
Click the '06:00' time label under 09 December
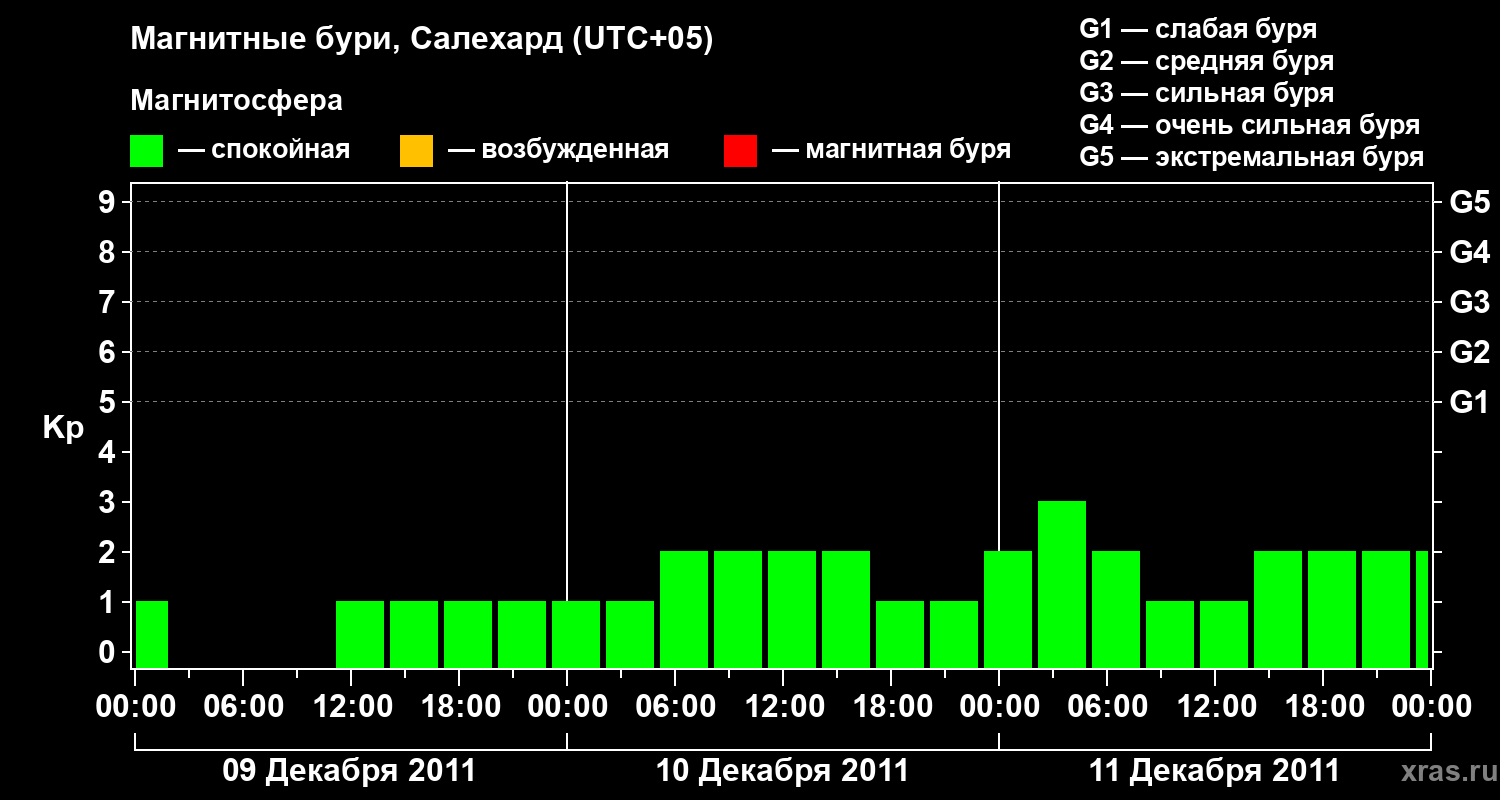tap(243, 707)
